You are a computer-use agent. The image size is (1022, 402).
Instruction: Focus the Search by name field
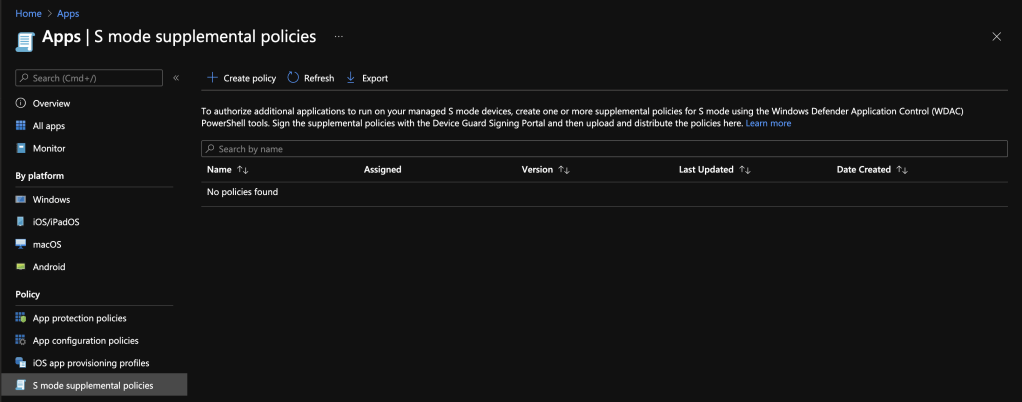(604, 149)
